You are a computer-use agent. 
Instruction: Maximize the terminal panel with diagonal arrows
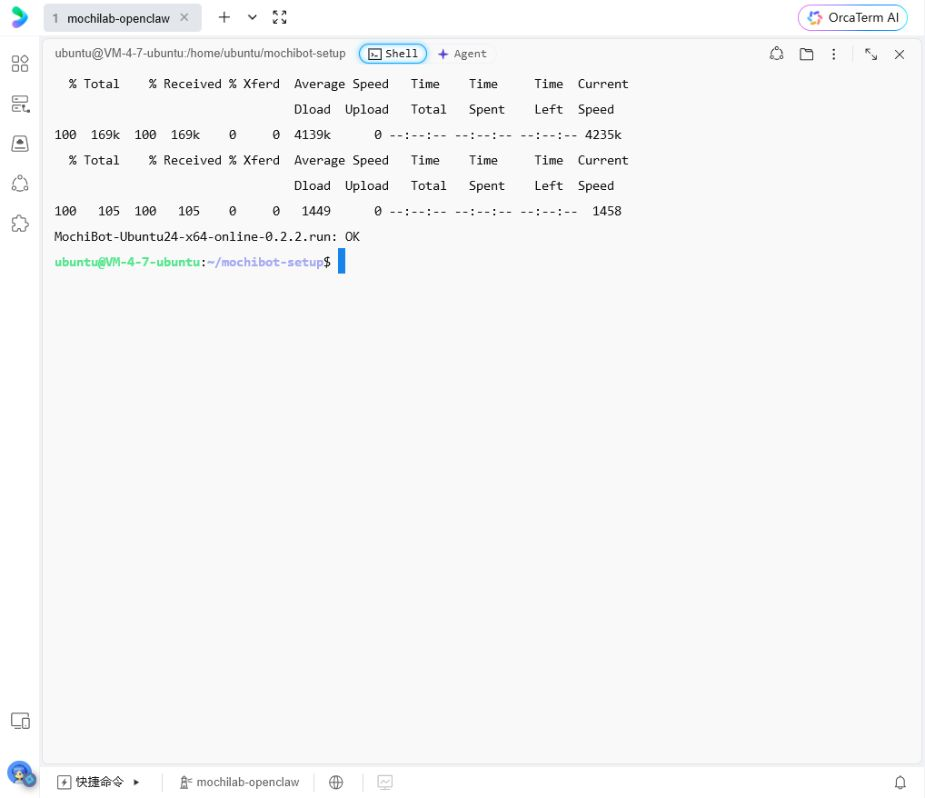click(871, 54)
